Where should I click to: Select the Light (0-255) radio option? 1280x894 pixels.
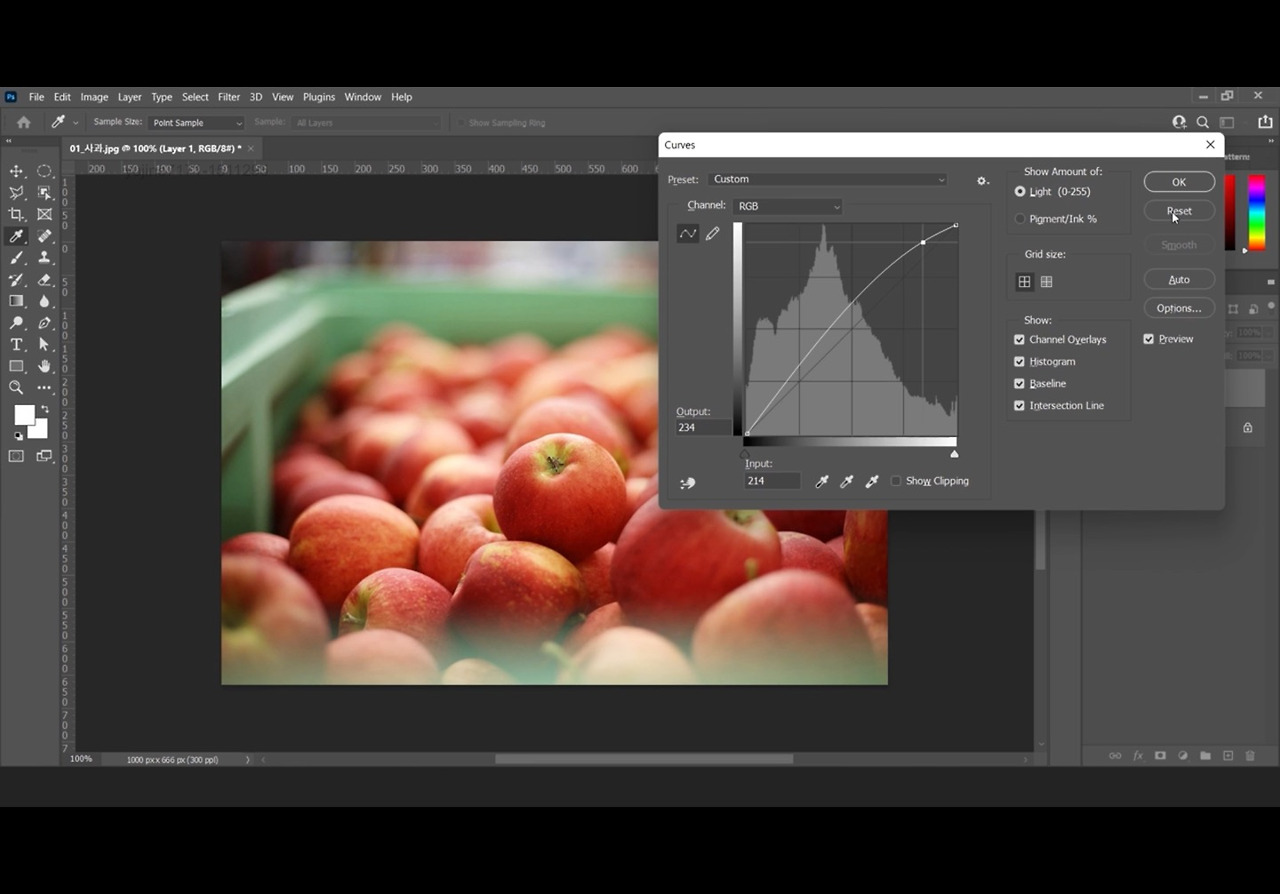click(1020, 191)
